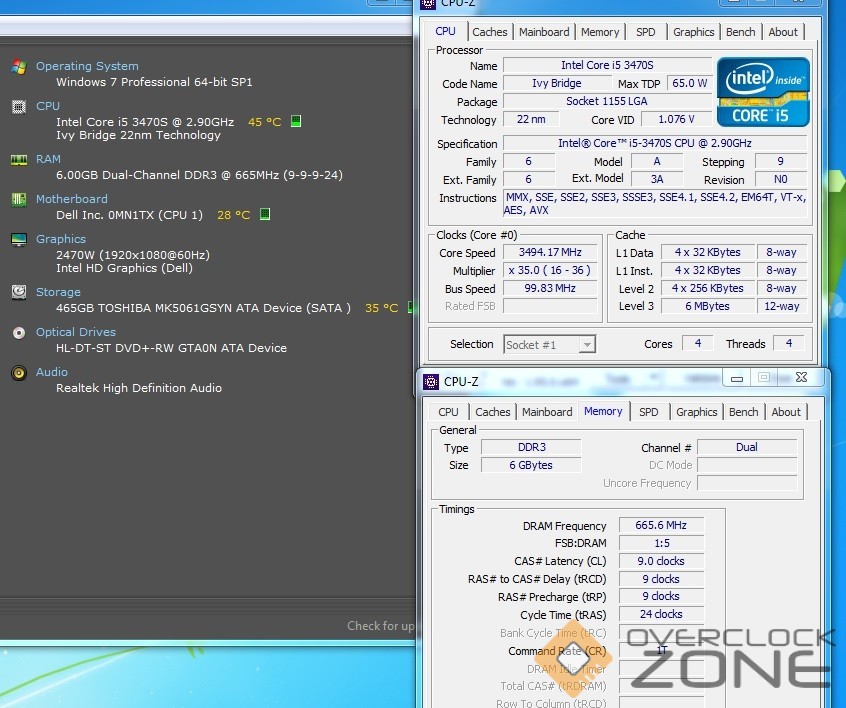Open the RAM section heading in Speccy

tap(49, 159)
